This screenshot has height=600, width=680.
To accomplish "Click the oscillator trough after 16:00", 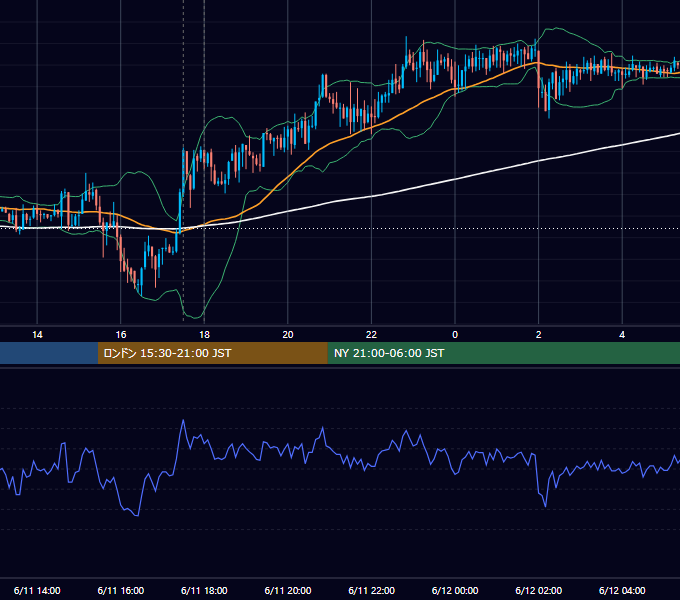I will point(137,515).
